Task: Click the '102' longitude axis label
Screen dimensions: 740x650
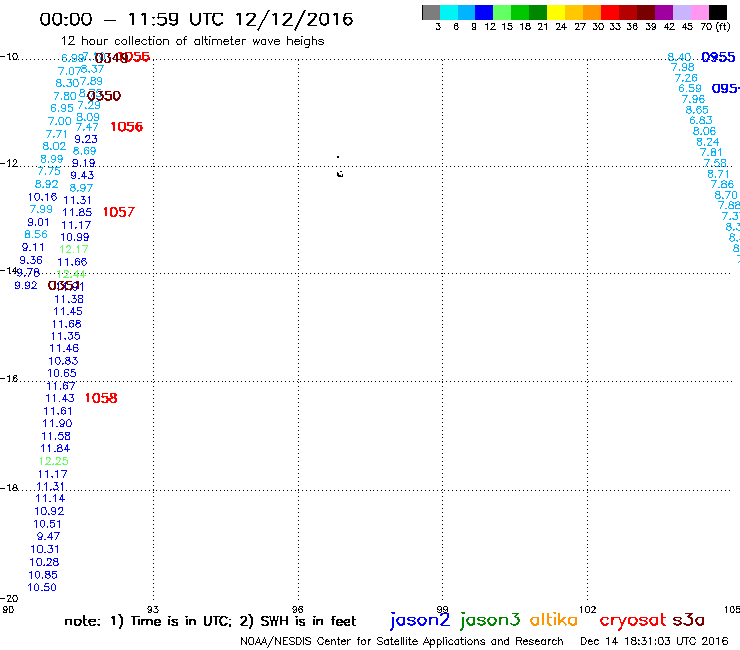Action: click(x=588, y=609)
